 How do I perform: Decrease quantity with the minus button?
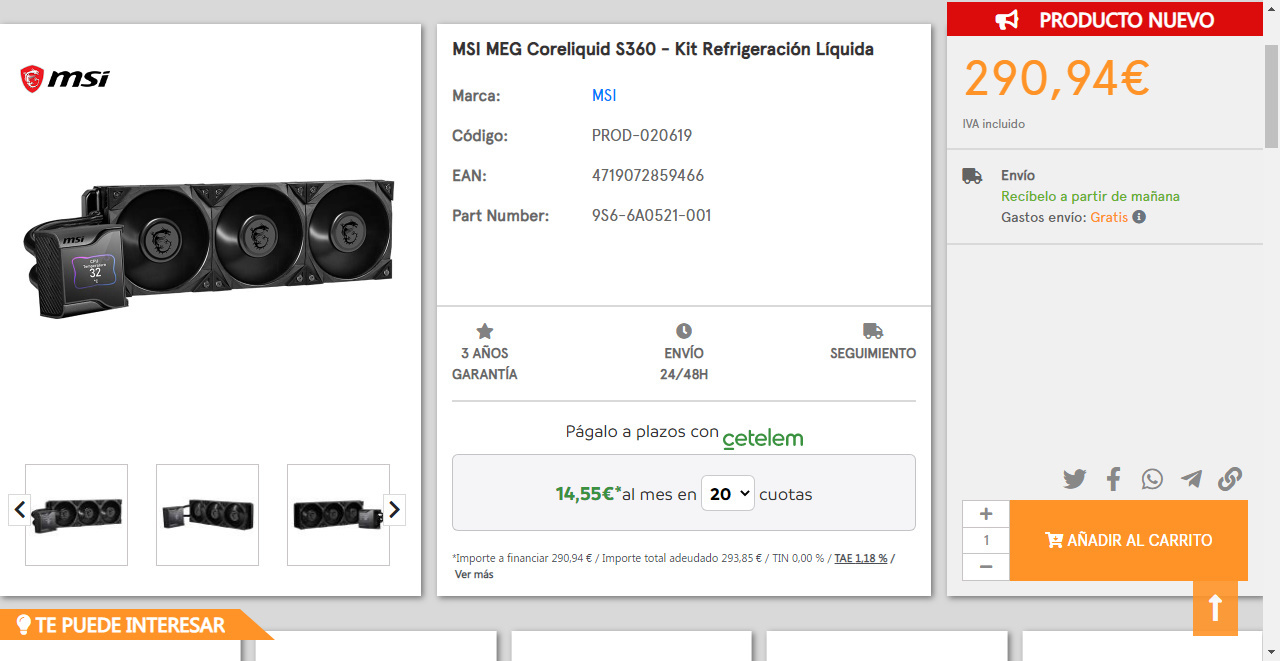pos(986,567)
